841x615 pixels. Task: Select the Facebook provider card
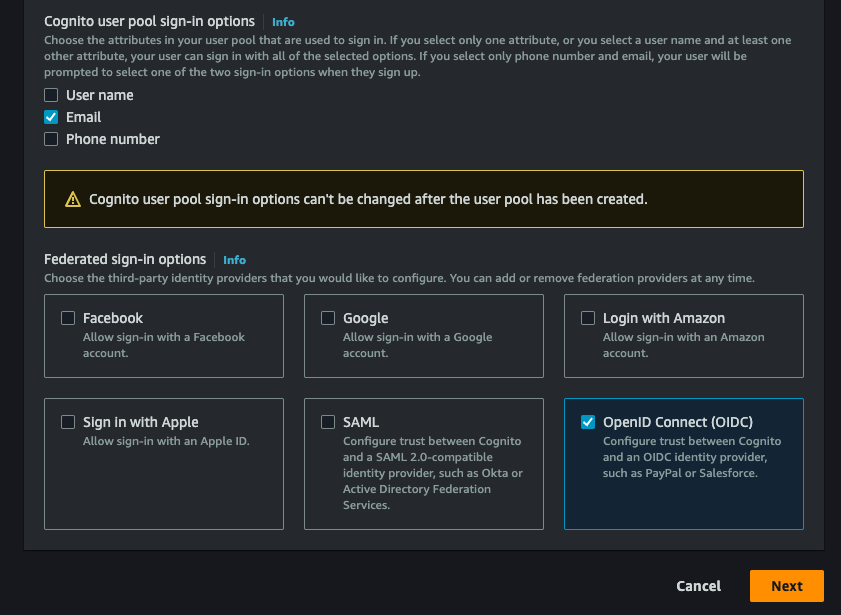coord(163,336)
